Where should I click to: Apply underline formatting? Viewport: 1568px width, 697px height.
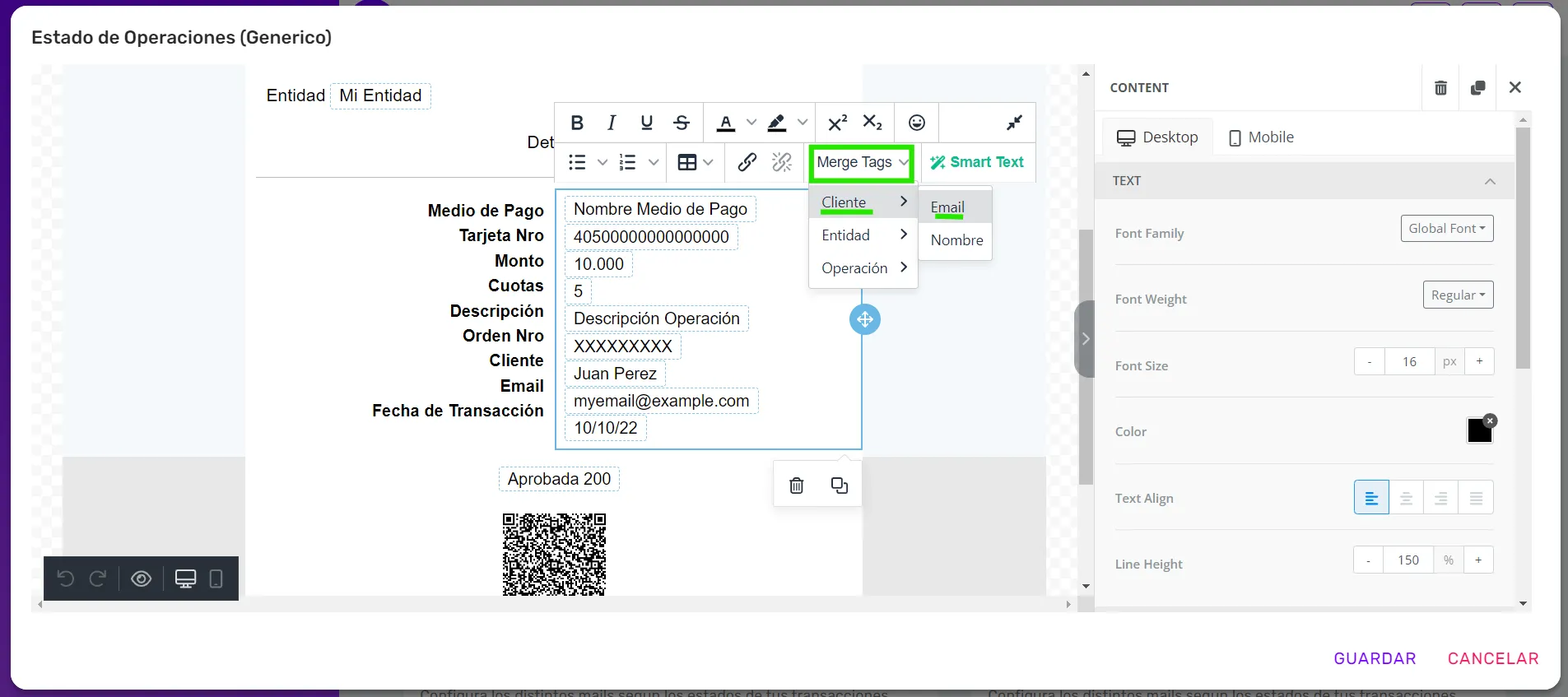pos(647,123)
